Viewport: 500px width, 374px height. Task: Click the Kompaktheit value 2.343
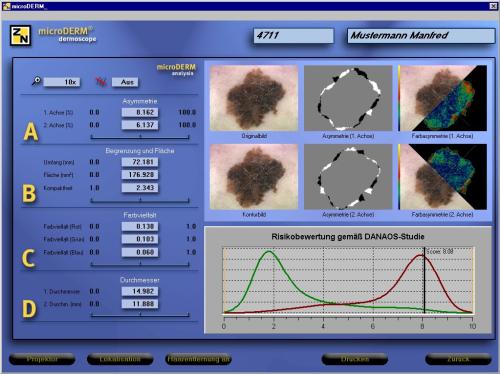(x=140, y=188)
